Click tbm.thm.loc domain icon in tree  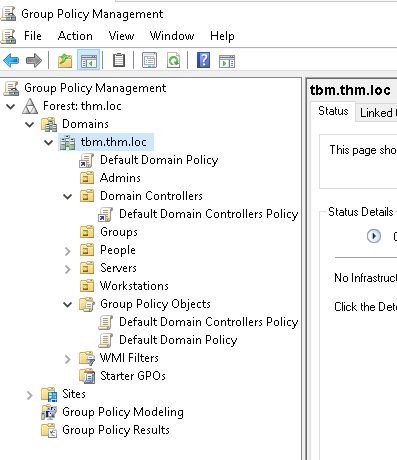[x=67, y=142]
